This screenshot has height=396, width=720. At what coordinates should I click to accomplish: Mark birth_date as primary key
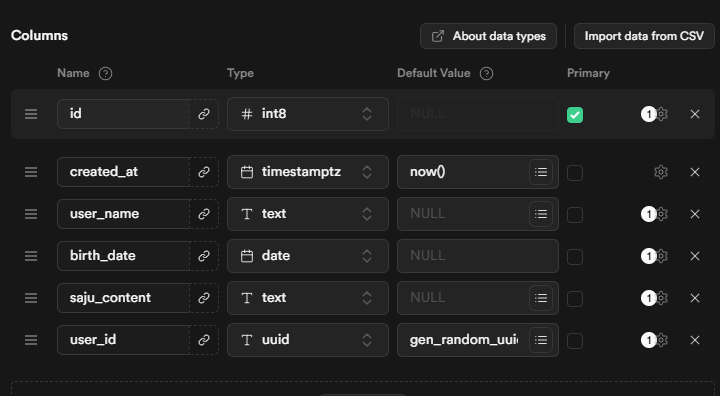pos(575,257)
